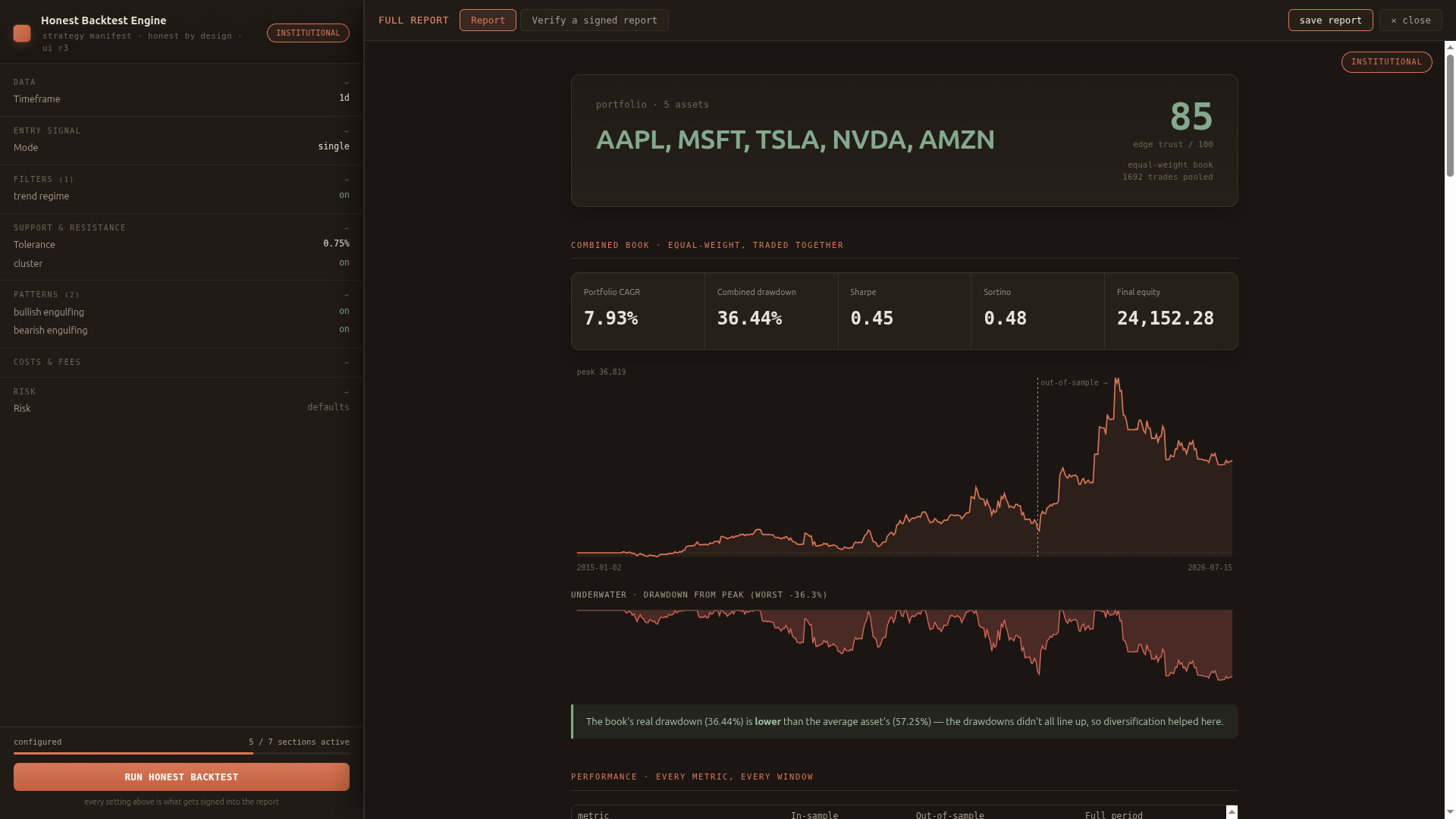Viewport: 1456px width, 819px height.
Task: Click the PERFORMANCE section heading
Action: pyautogui.click(x=692, y=777)
